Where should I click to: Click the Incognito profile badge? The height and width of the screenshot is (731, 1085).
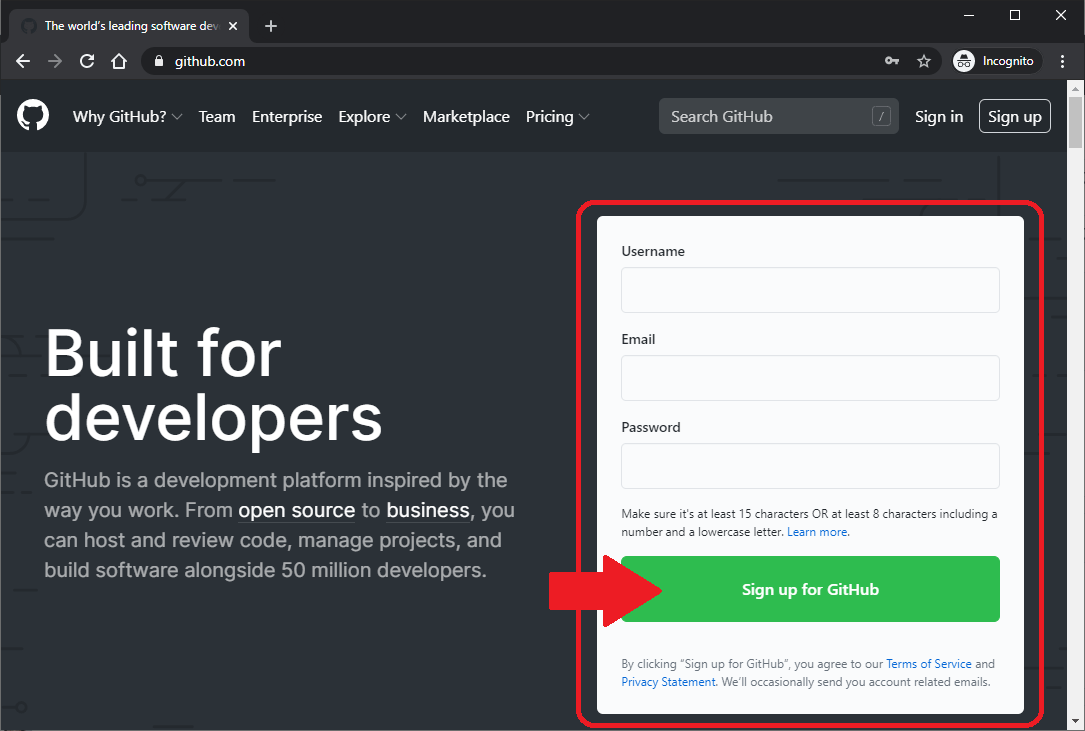coord(996,60)
